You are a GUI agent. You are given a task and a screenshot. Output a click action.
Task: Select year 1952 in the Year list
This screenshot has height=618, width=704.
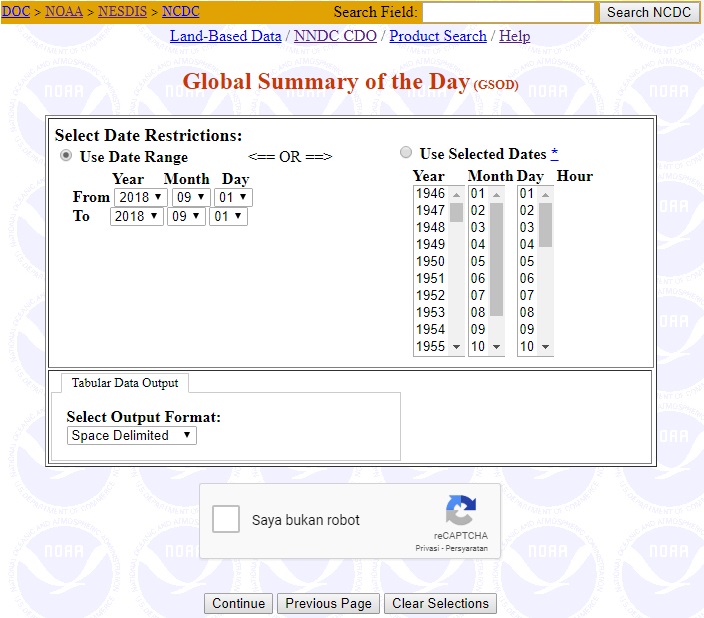(431, 296)
